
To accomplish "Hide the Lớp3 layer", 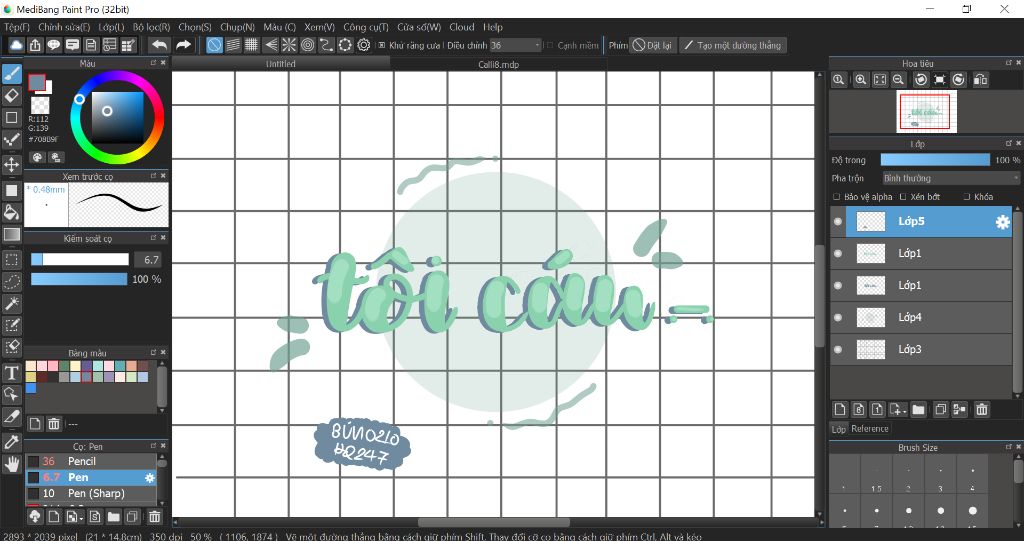I will 838,350.
